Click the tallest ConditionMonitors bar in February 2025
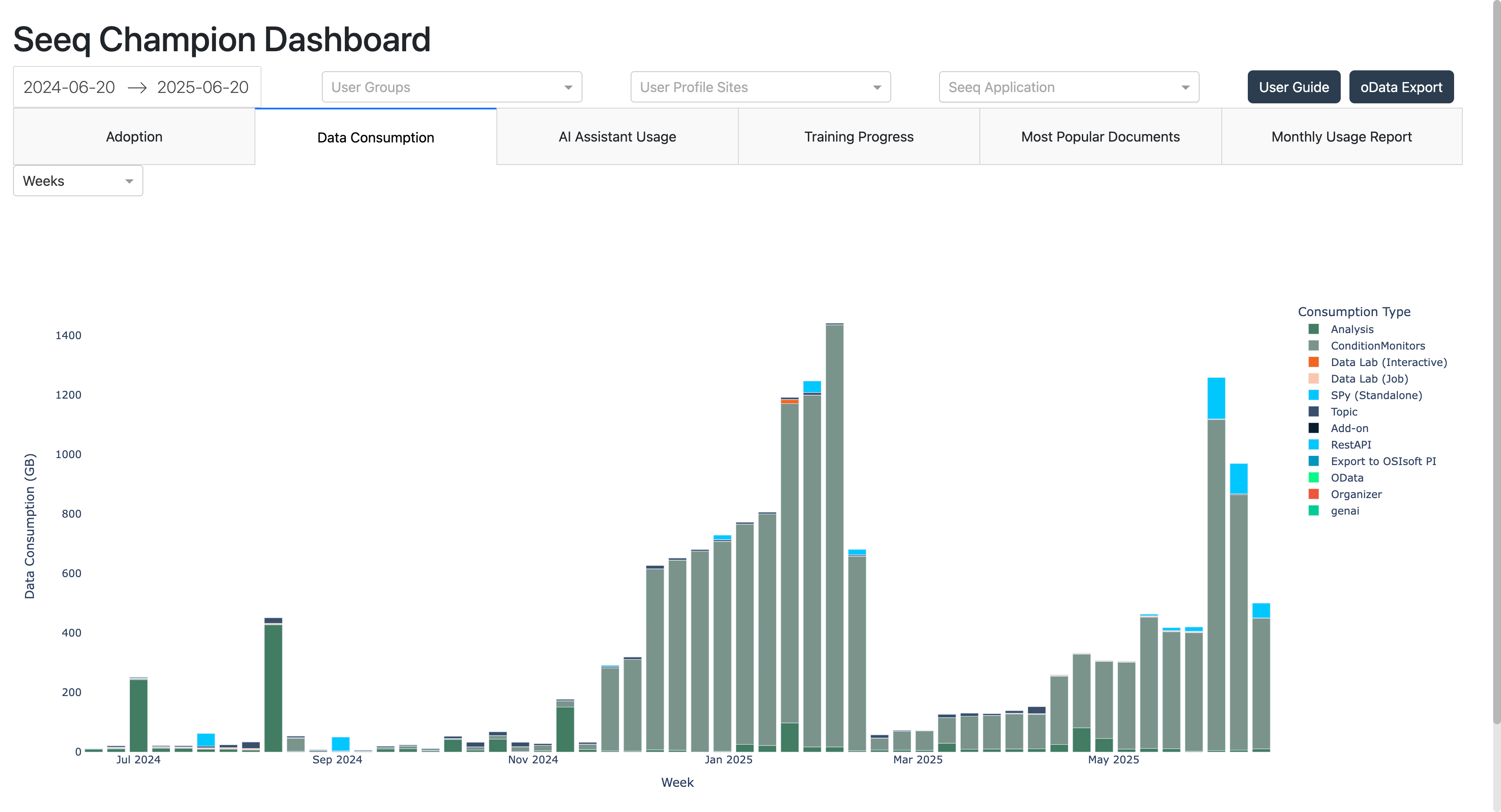The width and height of the screenshot is (1501, 812). 834,536
